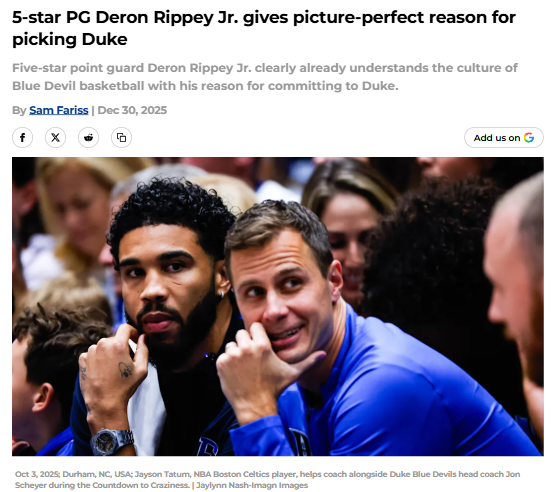553x492 pixels.
Task: Click the photo caption starting Oct 3, 2025
Action: coord(267,480)
